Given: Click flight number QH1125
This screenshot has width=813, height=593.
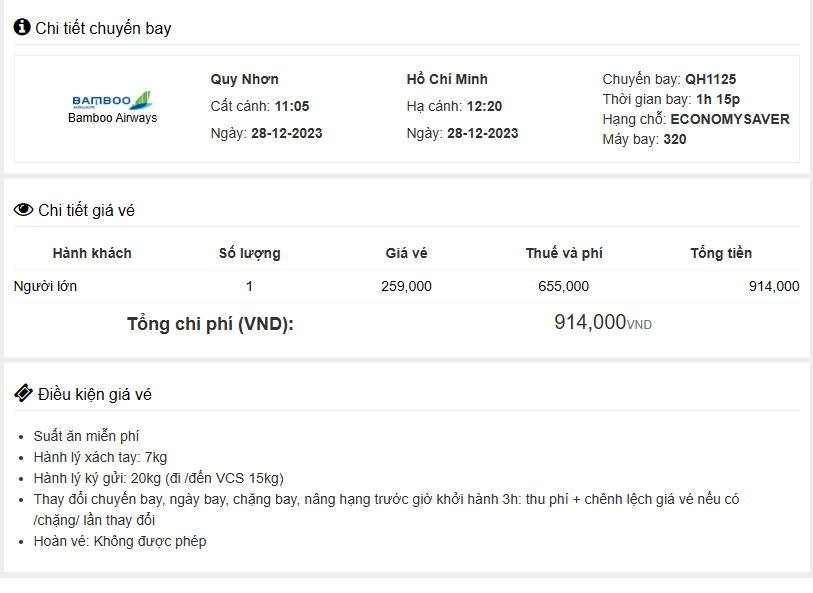Looking at the screenshot, I should coord(710,79).
